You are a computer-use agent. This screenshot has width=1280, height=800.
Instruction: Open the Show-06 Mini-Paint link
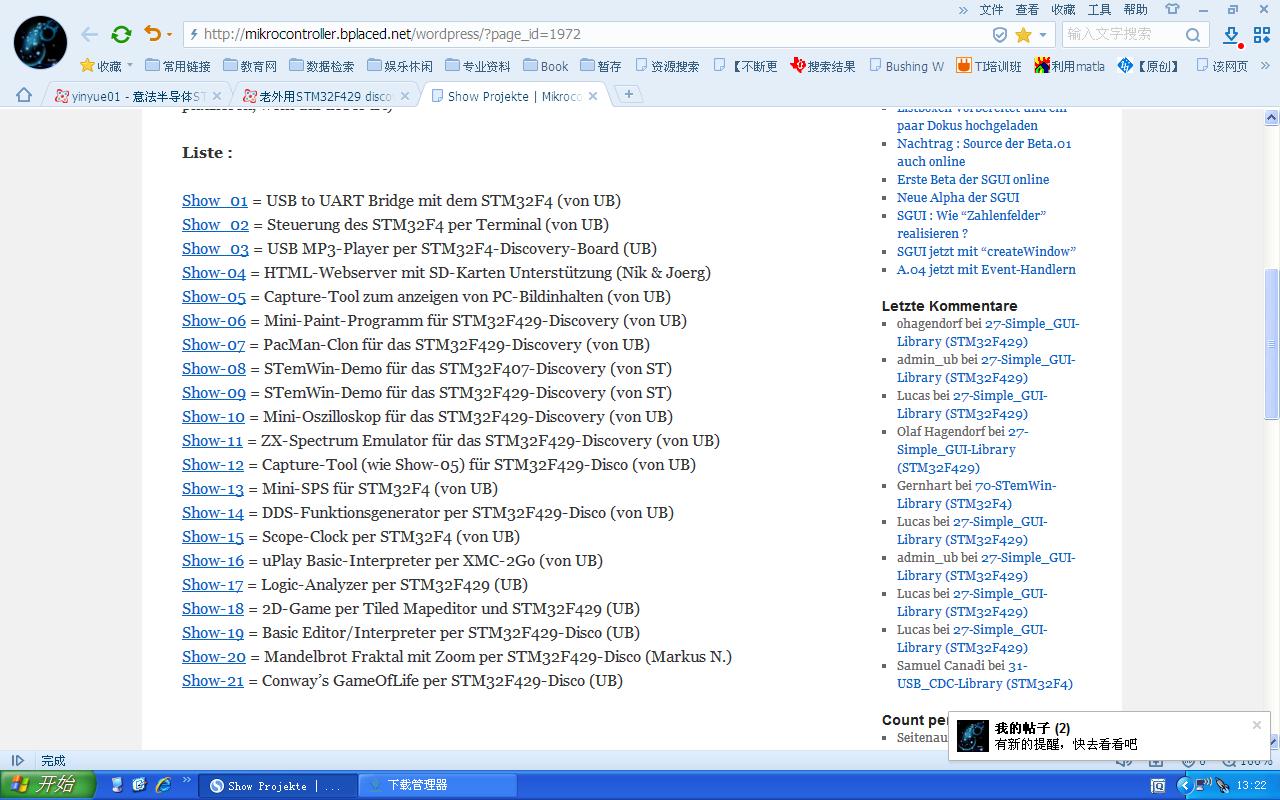click(214, 320)
